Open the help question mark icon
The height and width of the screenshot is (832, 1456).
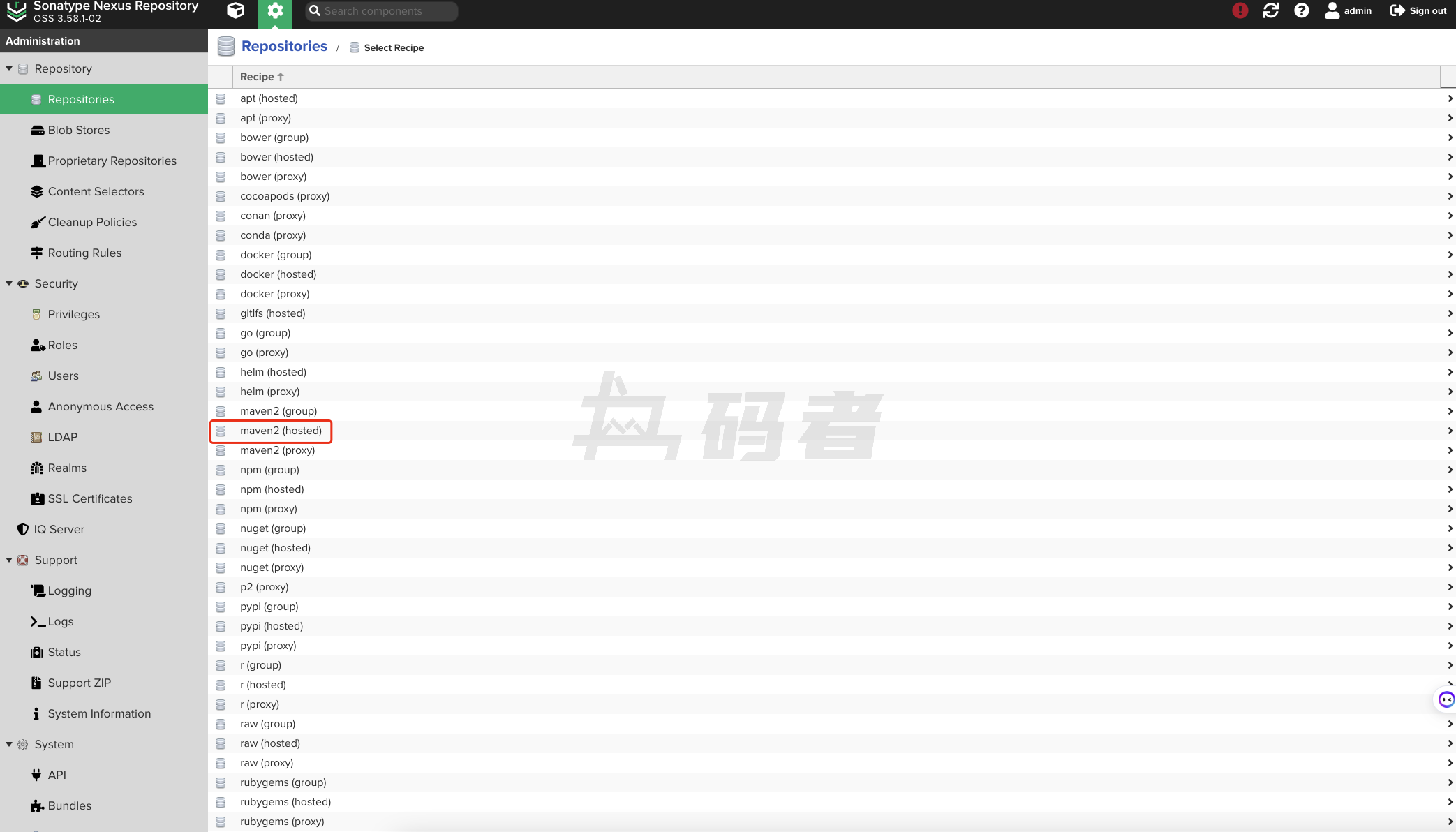pyautogui.click(x=1301, y=10)
